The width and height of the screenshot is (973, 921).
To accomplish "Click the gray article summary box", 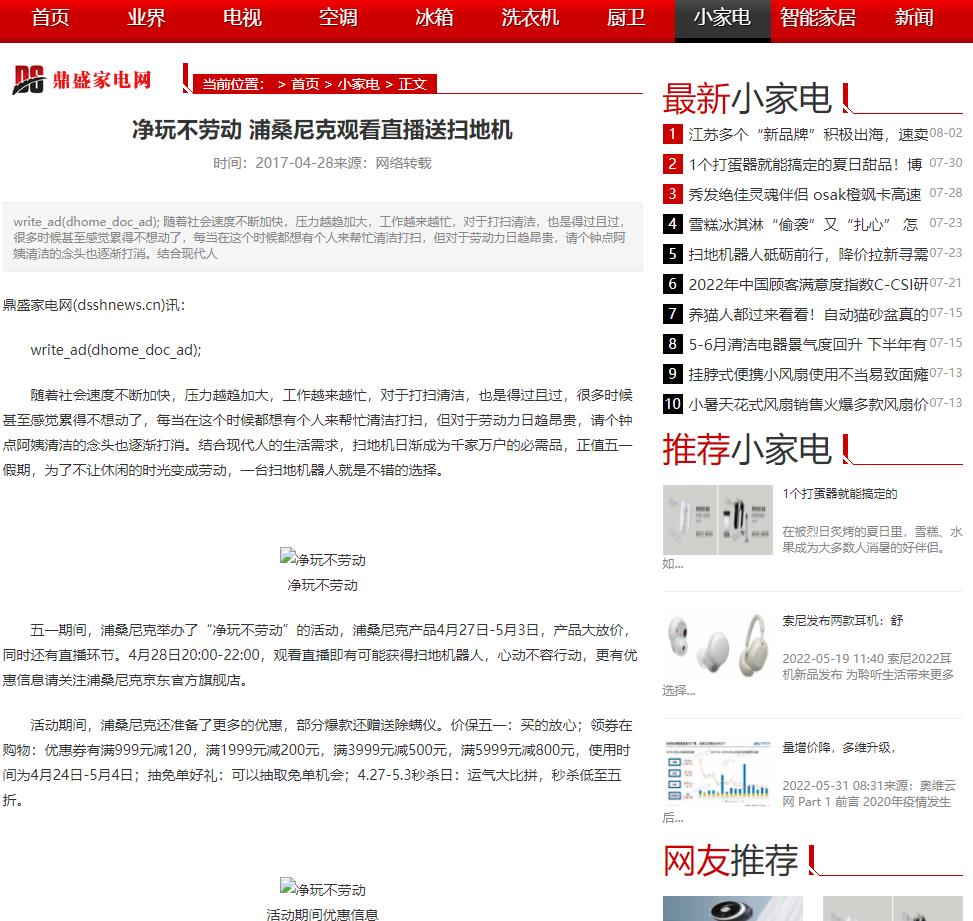I will tap(322, 237).
